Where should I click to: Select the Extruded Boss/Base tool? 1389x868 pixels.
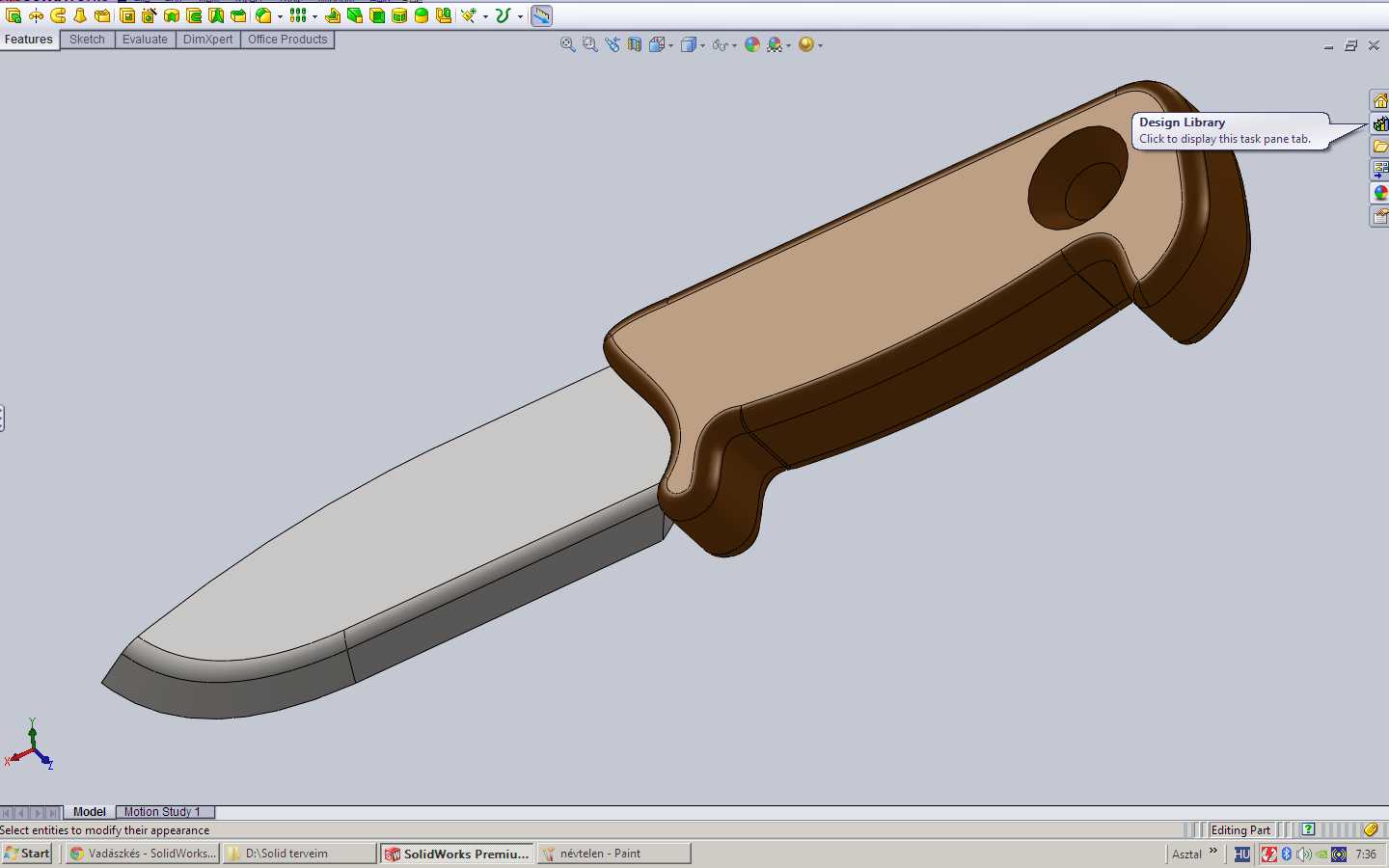pyautogui.click(x=14, y=15)
